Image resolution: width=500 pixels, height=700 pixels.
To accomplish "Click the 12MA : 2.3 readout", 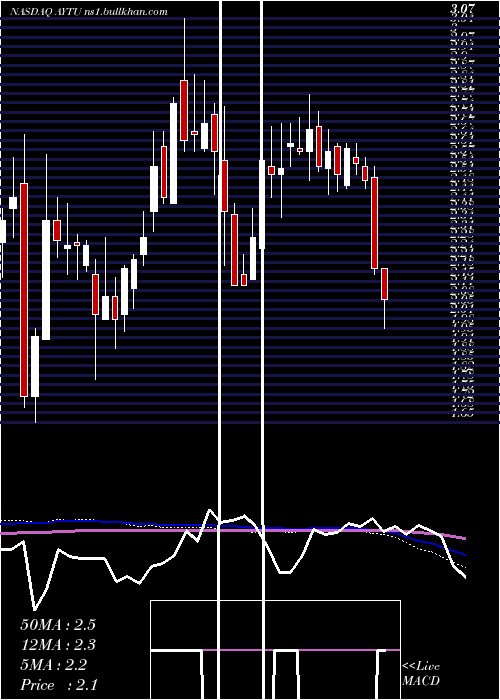I will pyautogui.click(x=58, y=645).
